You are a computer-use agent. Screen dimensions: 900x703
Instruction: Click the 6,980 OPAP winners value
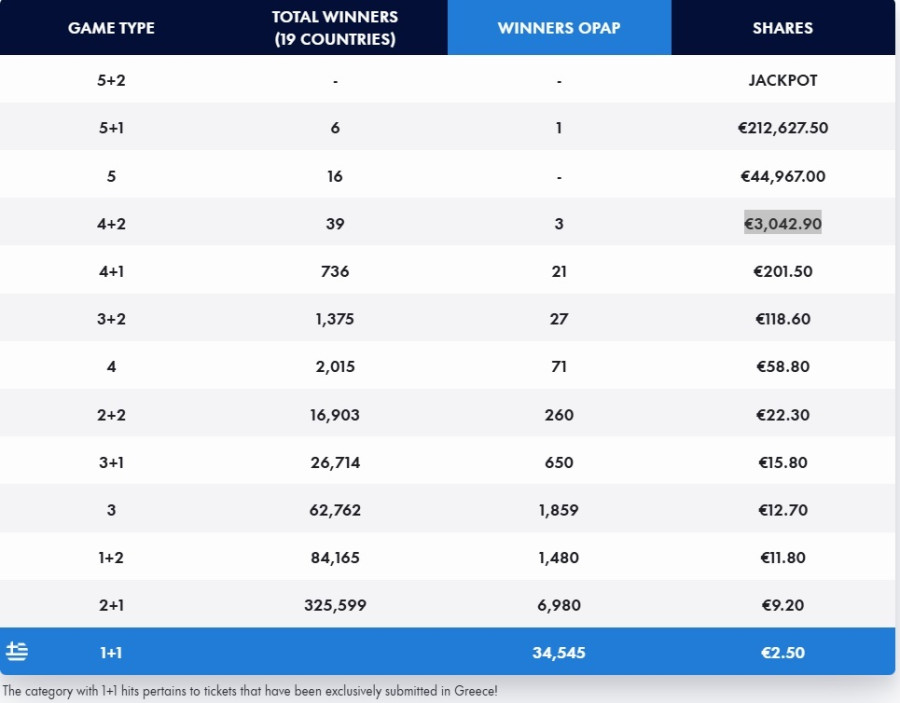tap(559, 605)
